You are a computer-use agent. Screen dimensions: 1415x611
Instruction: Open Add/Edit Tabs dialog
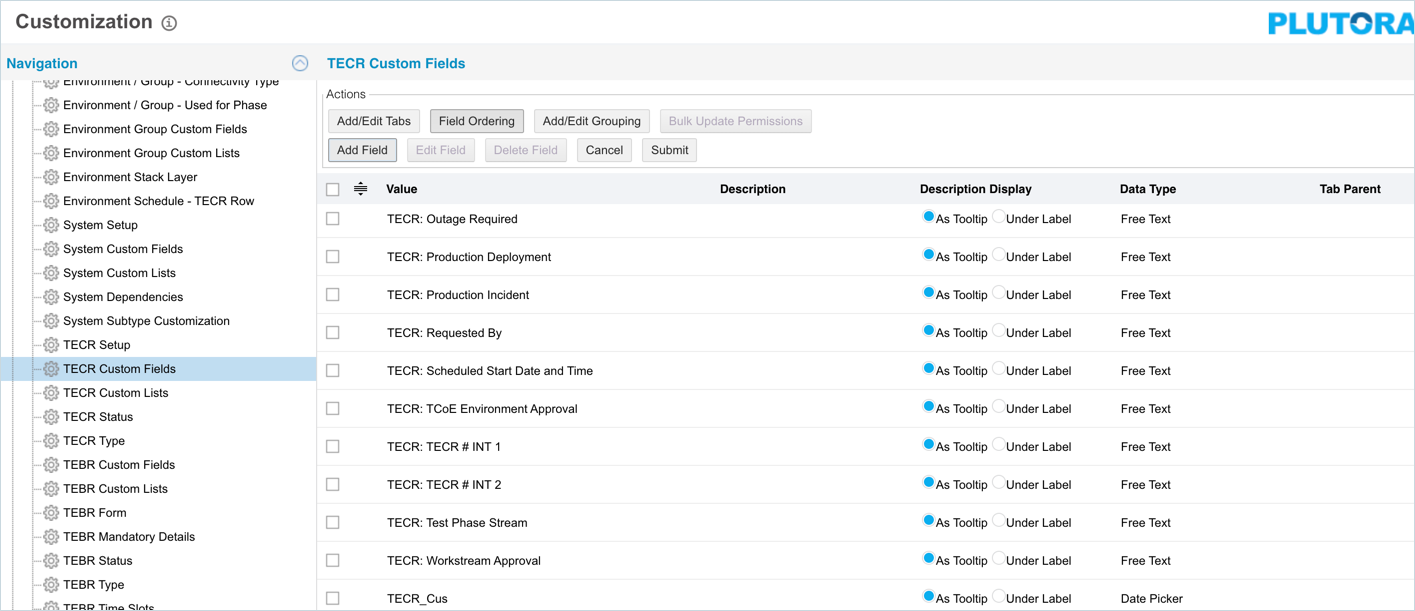click(374, 121)
